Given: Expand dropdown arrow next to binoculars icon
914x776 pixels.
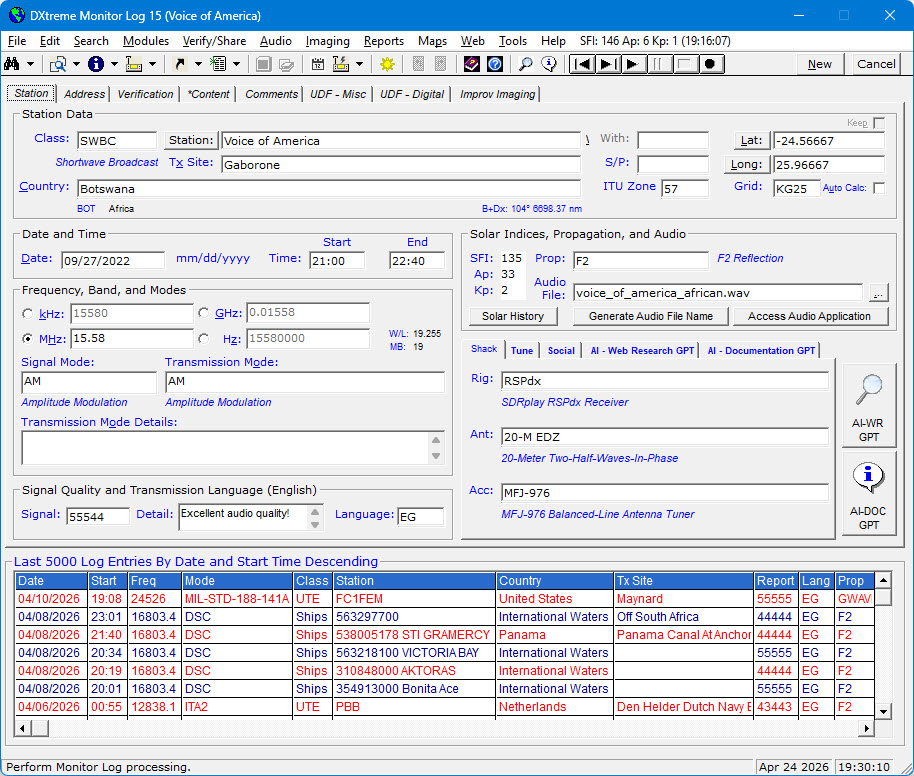Looking at the screenshot, I should tap(32, 64).
